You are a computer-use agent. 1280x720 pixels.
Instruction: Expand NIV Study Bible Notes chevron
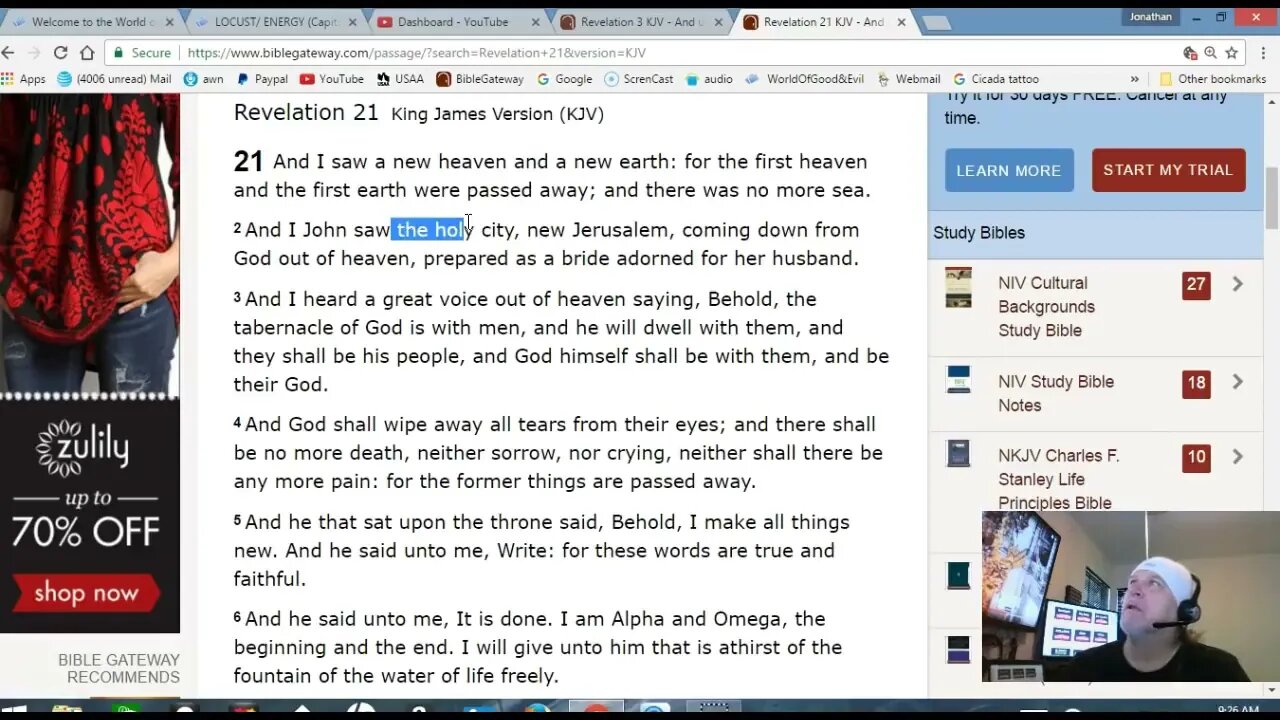(1237, 382)
